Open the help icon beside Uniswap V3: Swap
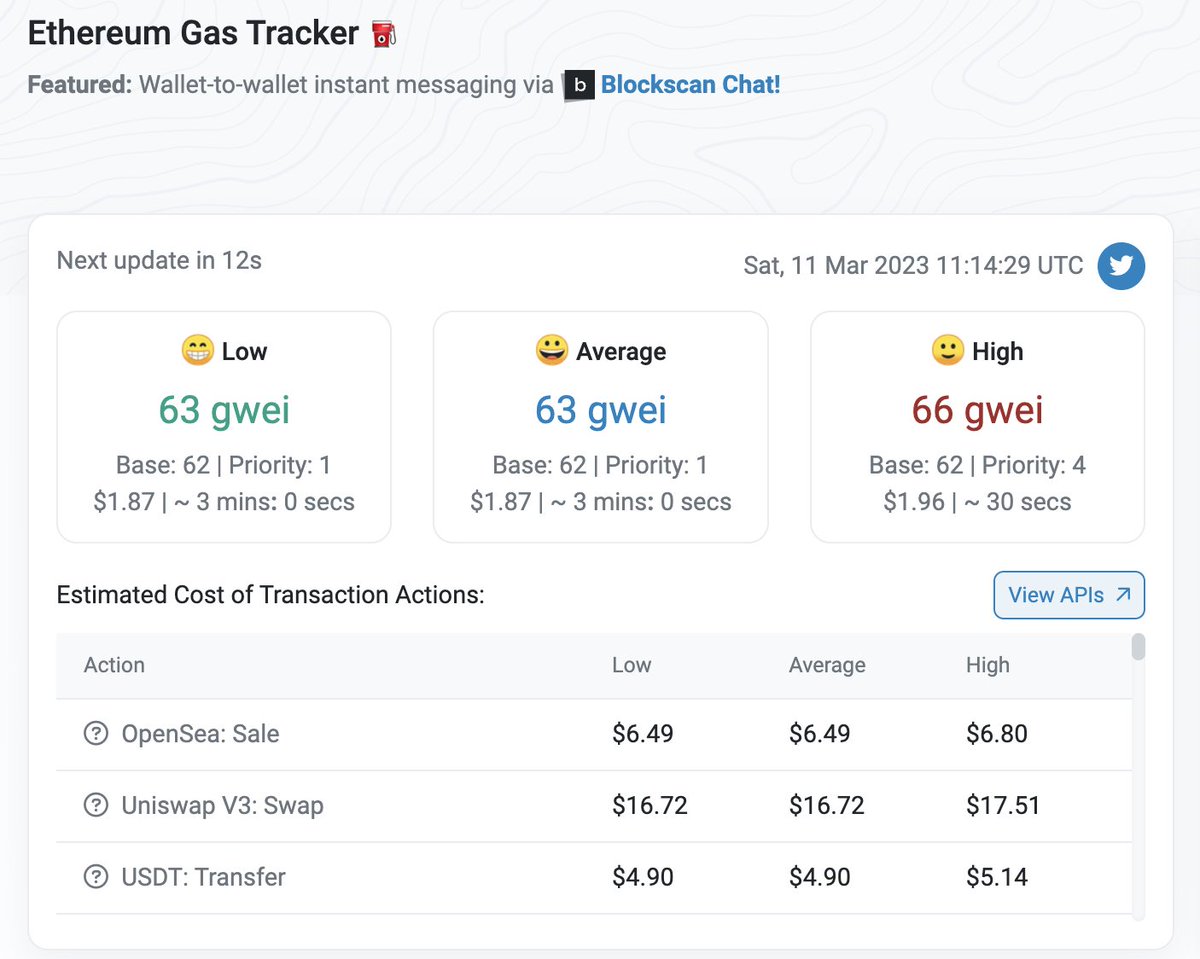 click(95, 805)
